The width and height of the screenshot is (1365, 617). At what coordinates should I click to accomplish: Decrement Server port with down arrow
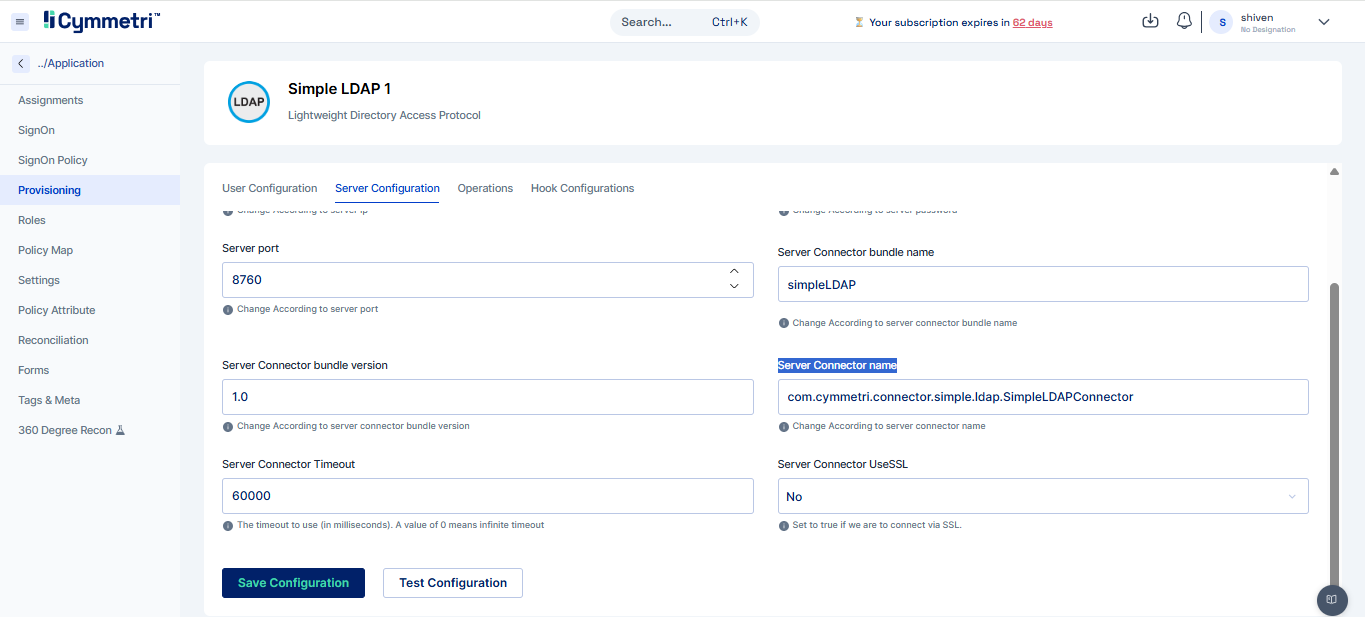(734, 287)
